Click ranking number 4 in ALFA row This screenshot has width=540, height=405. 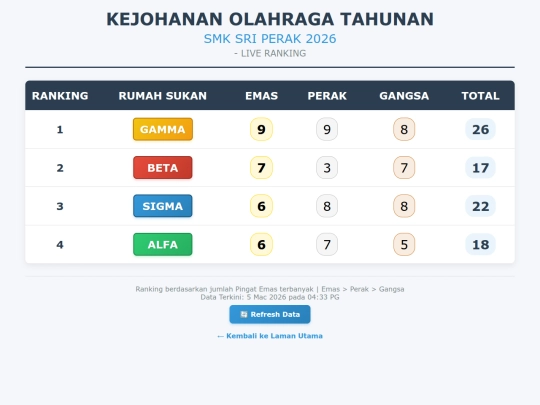coord(60,245)
